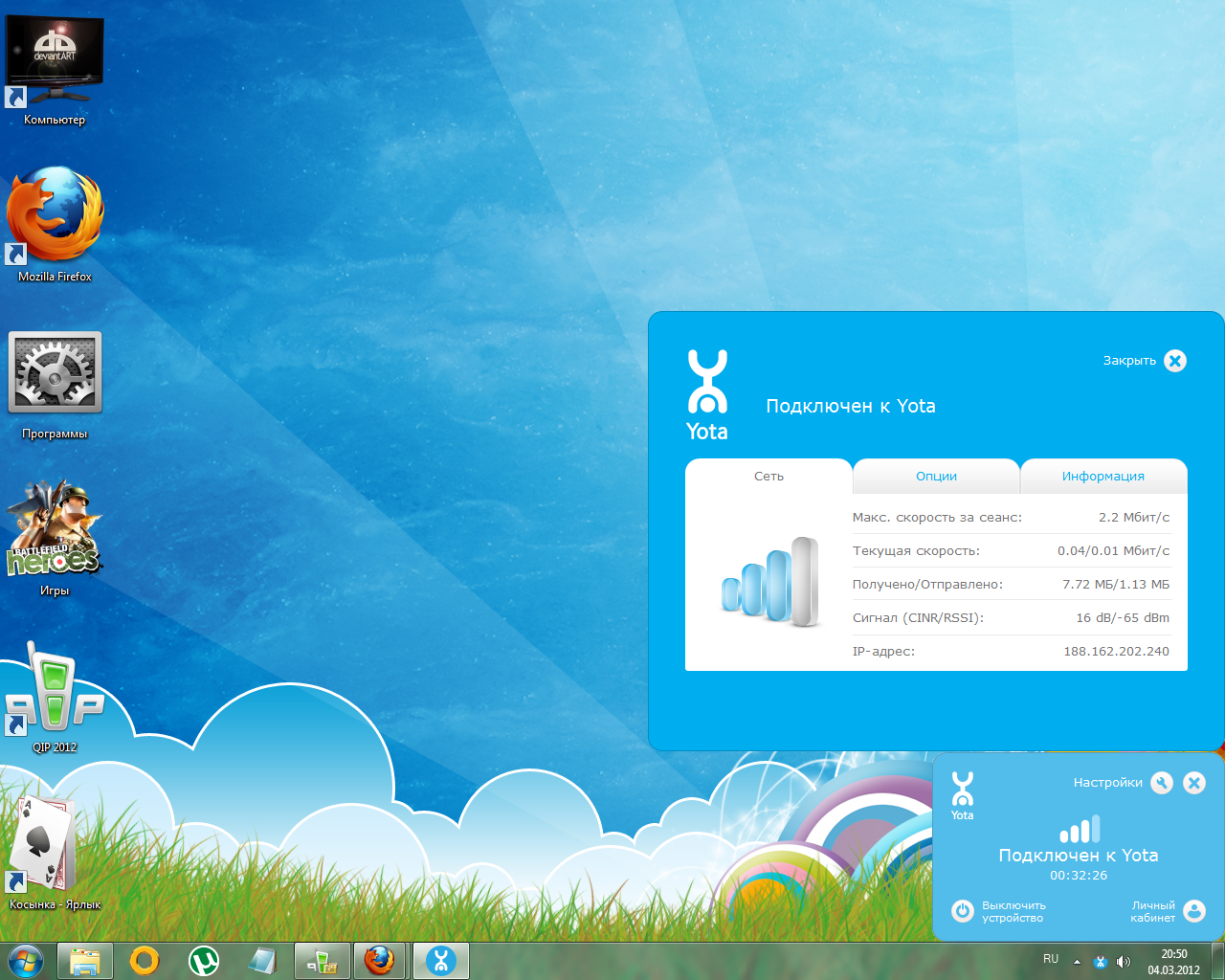Click the IP address 188.162.202.240
This screenshot has height=980, width=1225.
click(x=1117, y=651)
